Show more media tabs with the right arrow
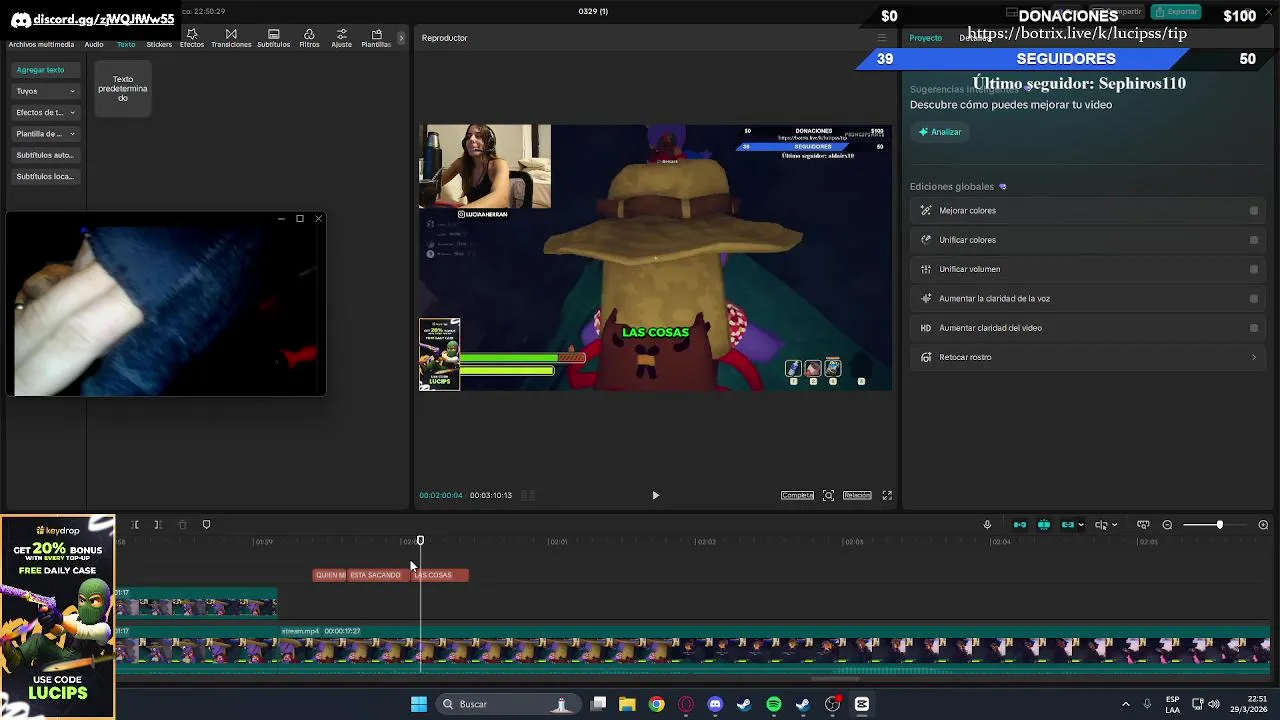Screen dimensions: 1280x720 (401, 38)
